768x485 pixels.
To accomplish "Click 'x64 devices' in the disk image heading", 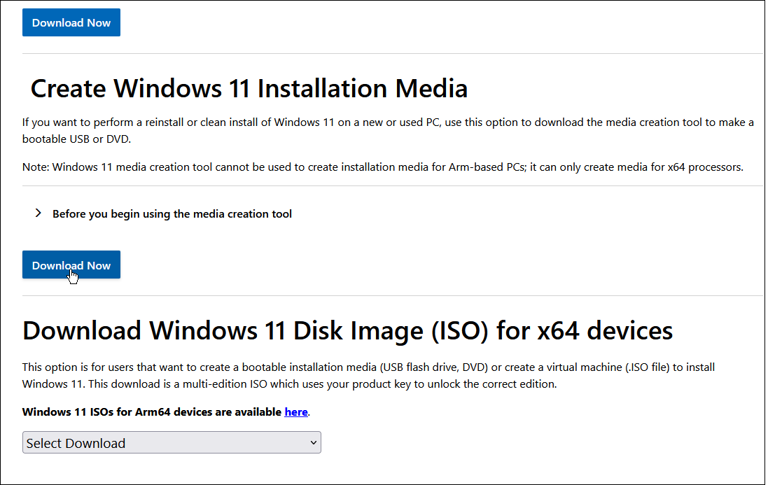I will pyautogui.click(x=605, y=331).
